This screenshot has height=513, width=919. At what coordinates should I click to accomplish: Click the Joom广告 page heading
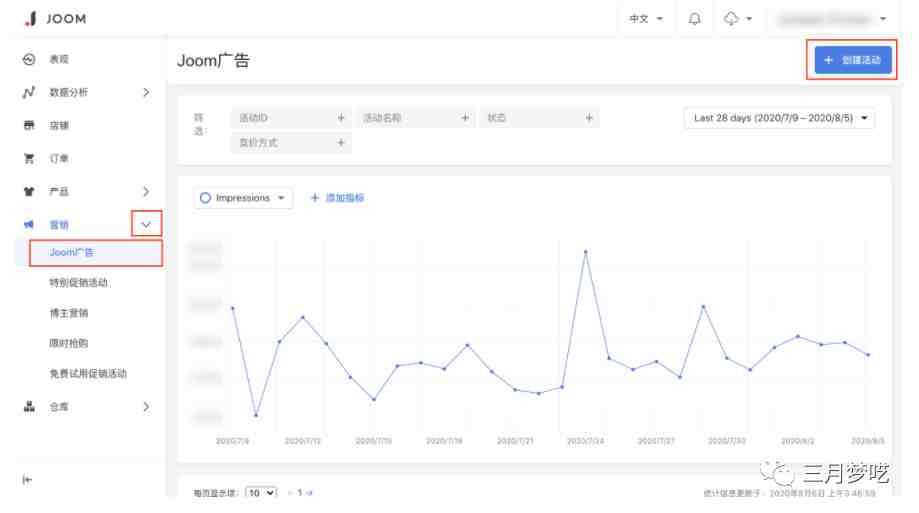coord(213,60)
